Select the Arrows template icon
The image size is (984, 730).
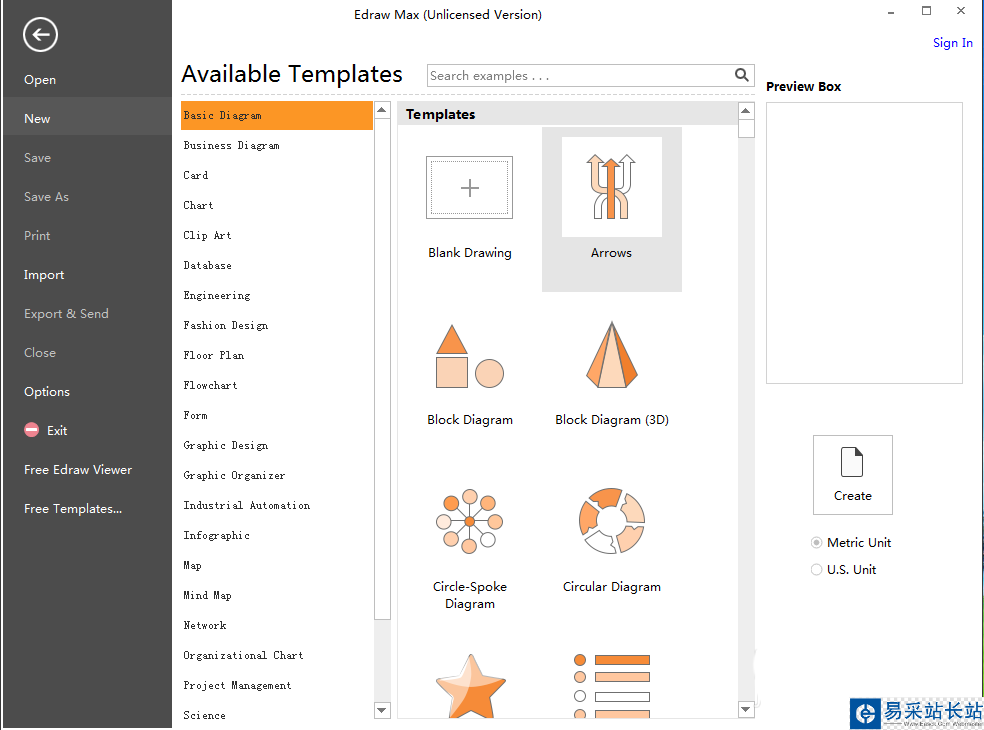[x=611, y=186]
